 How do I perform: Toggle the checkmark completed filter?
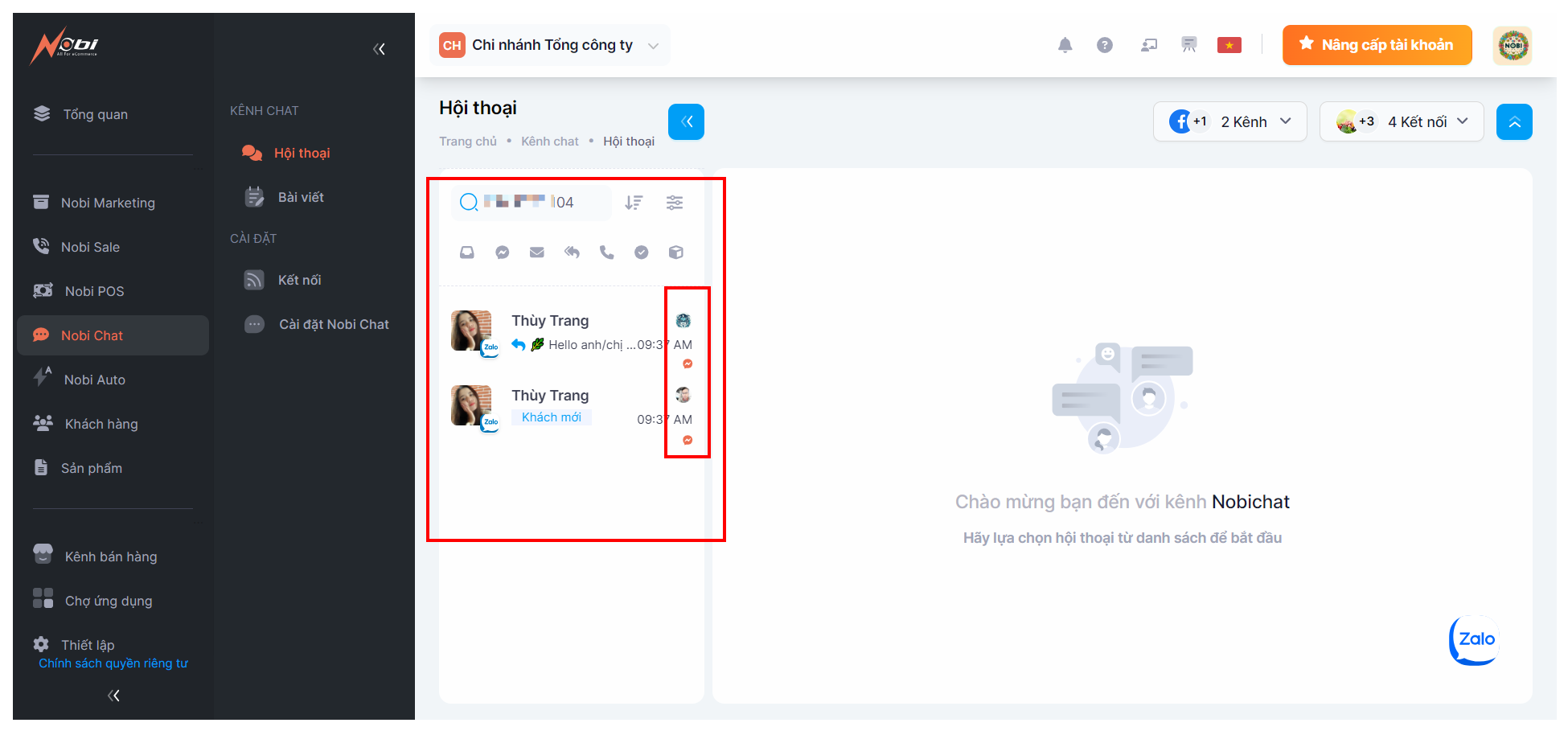(641, 253)
